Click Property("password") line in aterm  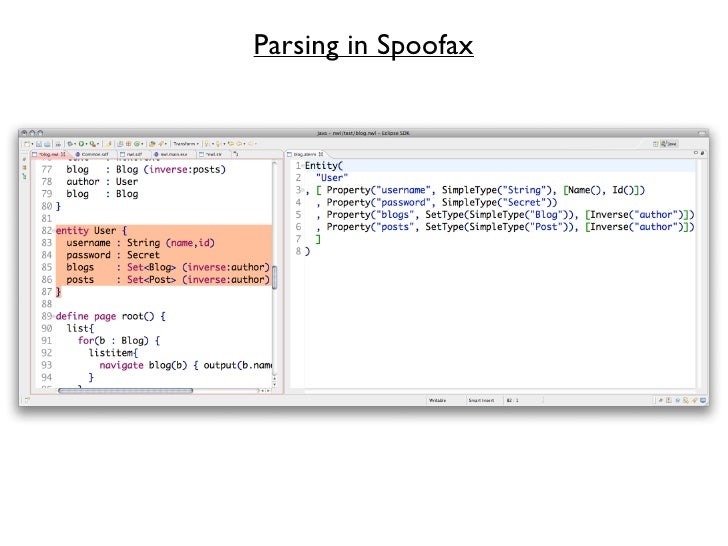click(436, 202)
